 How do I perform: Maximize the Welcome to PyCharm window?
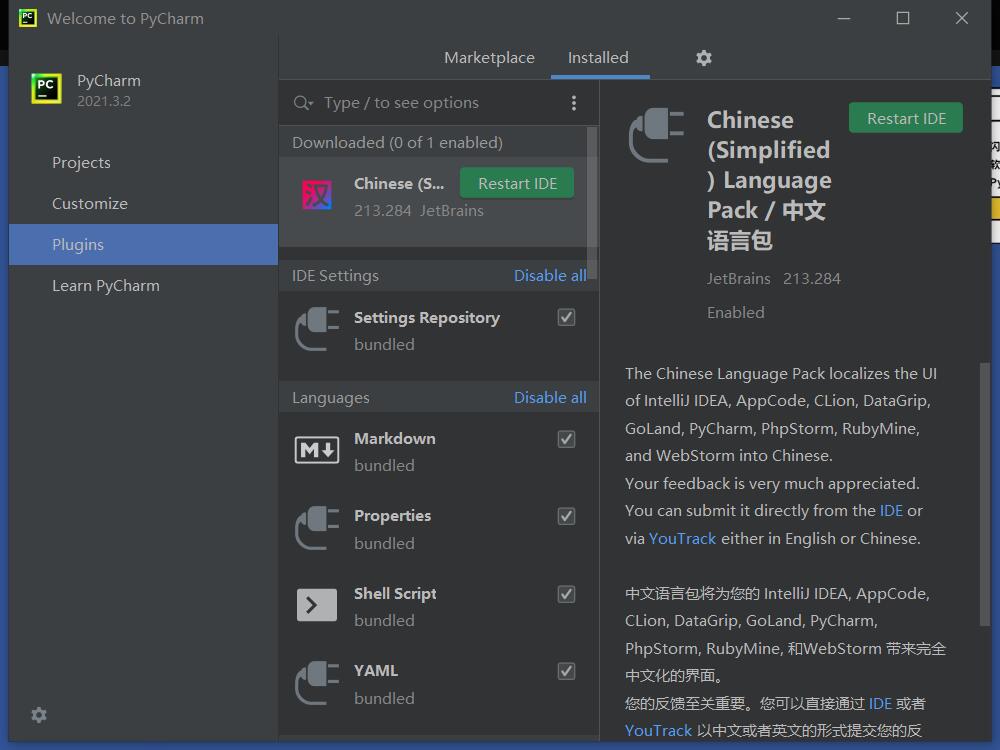(x=902, y=18)
